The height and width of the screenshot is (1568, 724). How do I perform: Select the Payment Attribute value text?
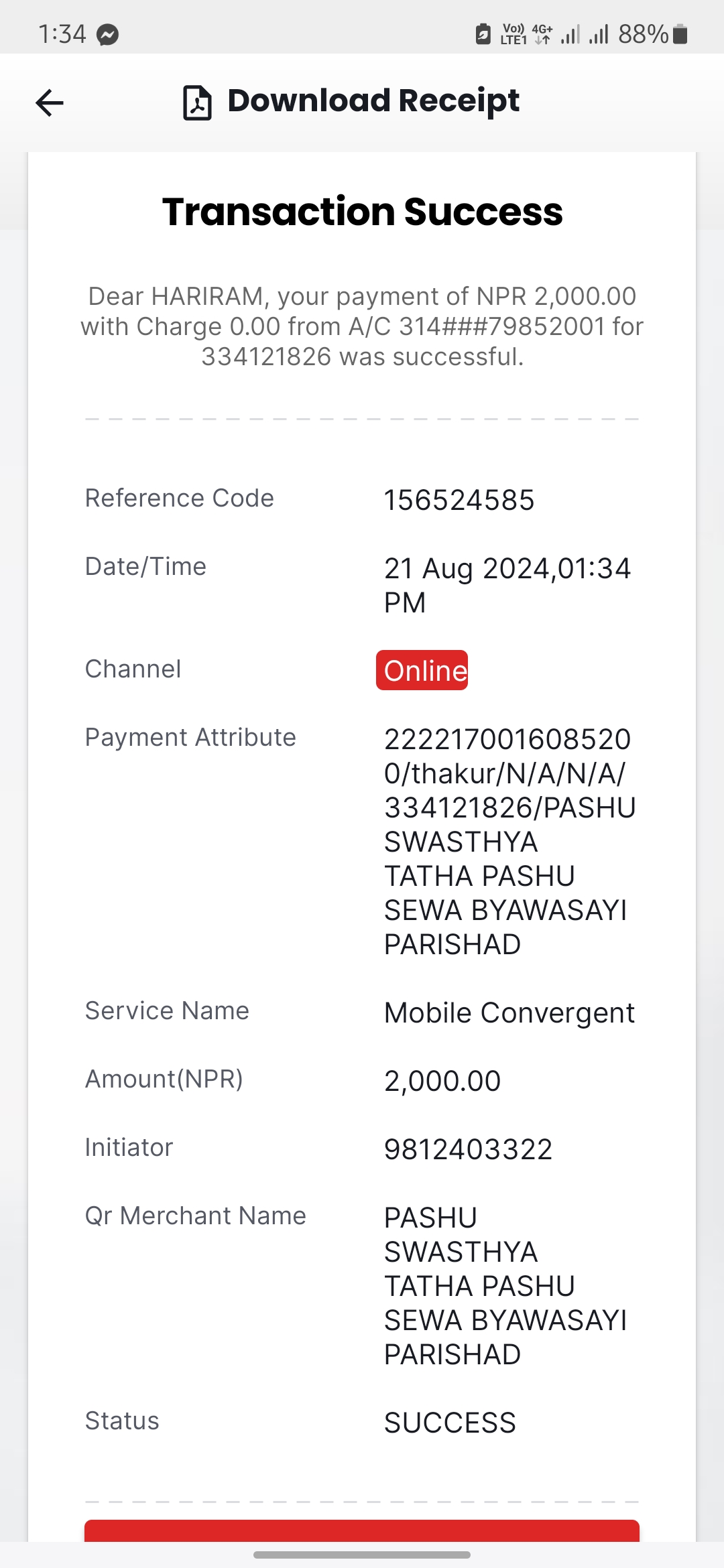pyautogui.click(x=509, y=842)
